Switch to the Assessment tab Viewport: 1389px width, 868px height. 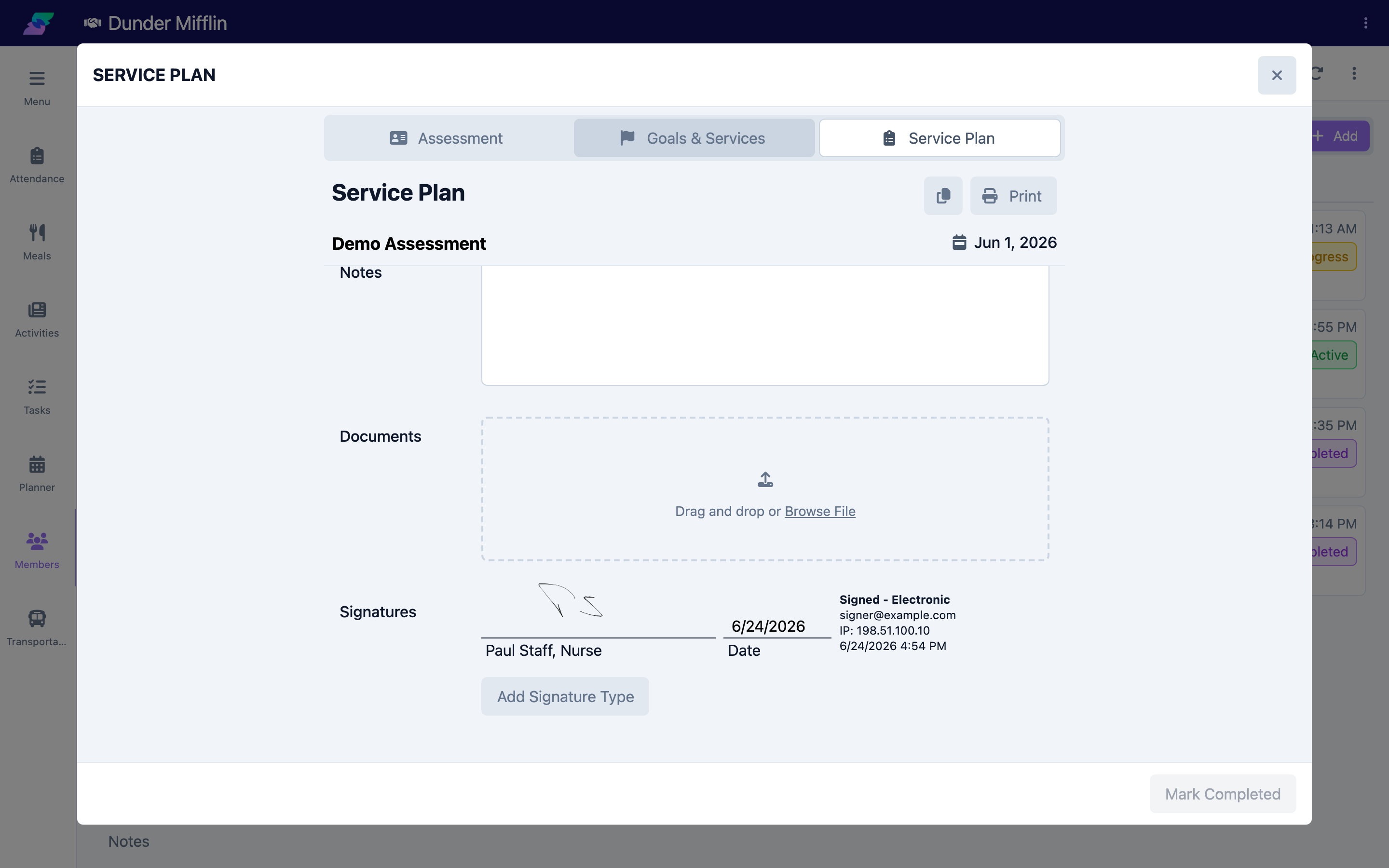click(x=447, y=138)
